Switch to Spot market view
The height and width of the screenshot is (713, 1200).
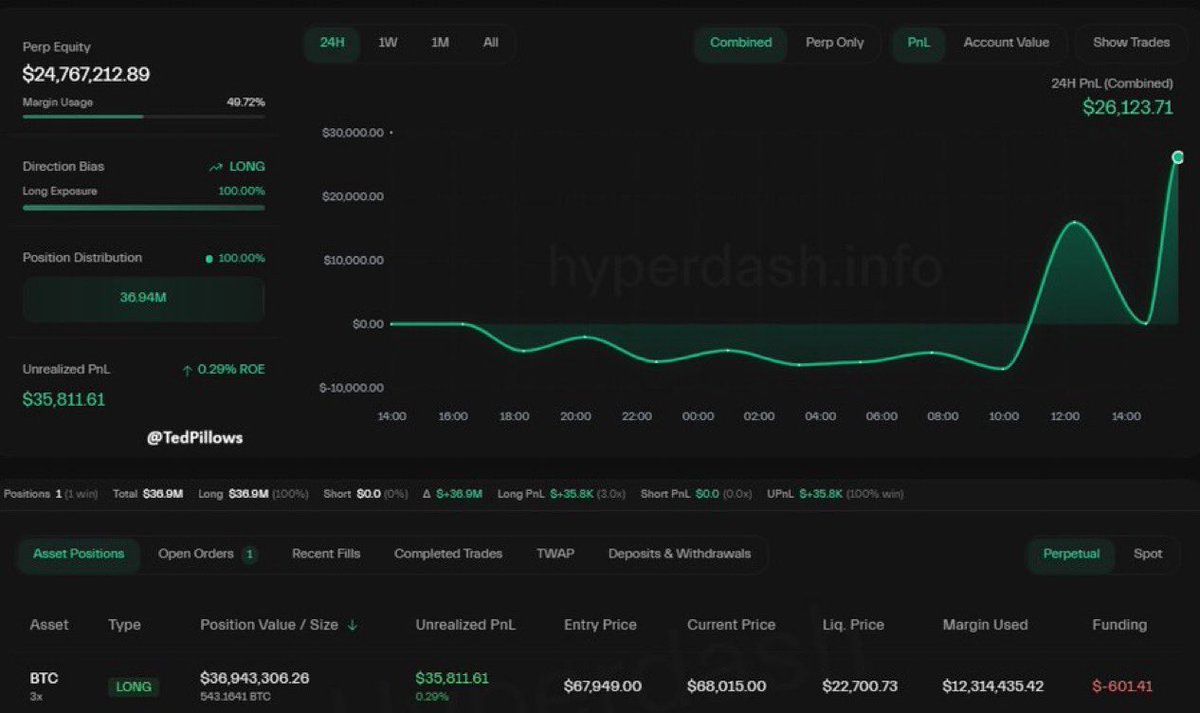1148,554
